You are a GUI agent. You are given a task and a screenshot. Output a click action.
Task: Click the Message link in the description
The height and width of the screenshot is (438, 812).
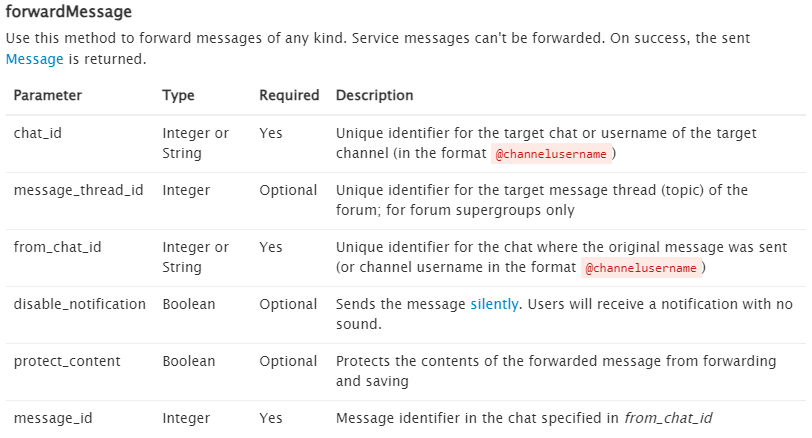click(35, 59)
